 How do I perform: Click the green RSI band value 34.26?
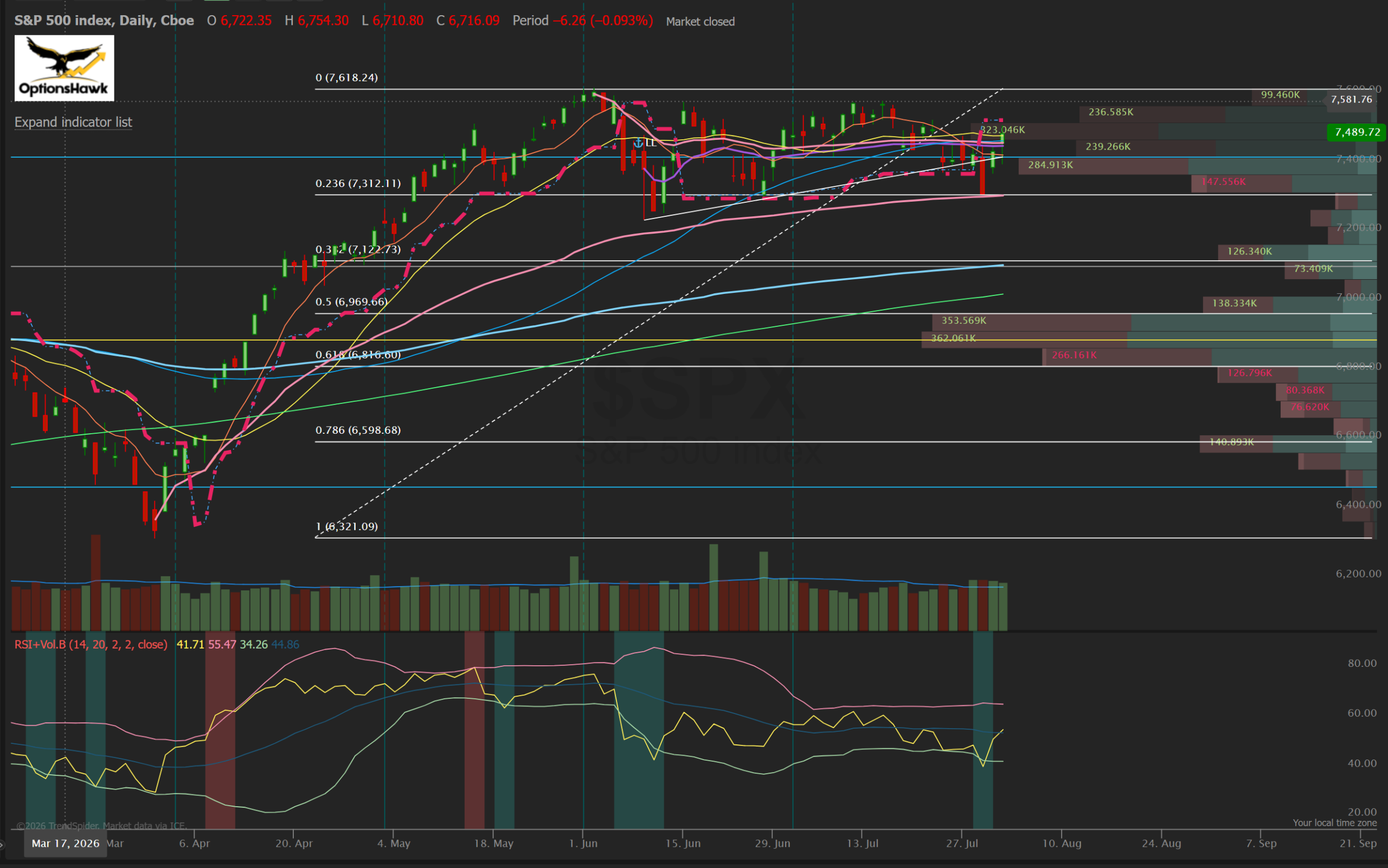pos(254,644)
